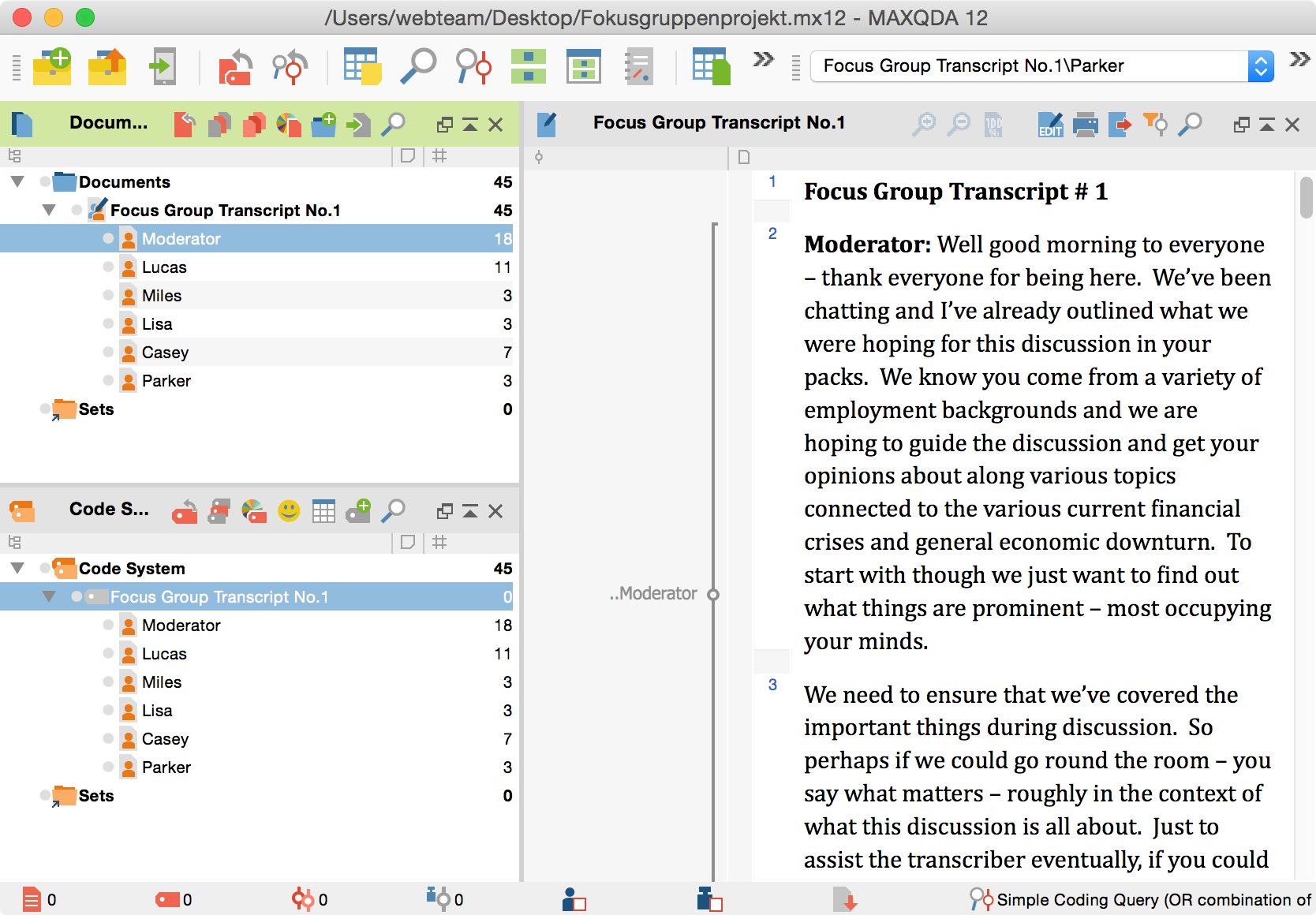Select the Focus Group Transcript No.1 panel header
Viewport: 1316px width, 915px height.
tap(718, 123)
